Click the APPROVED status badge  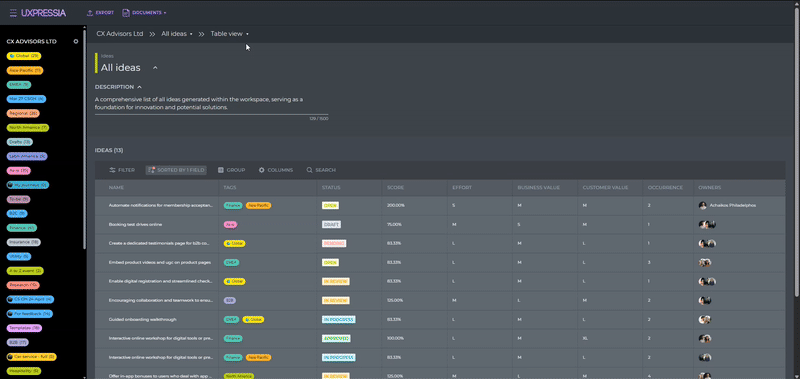(336, 338)
